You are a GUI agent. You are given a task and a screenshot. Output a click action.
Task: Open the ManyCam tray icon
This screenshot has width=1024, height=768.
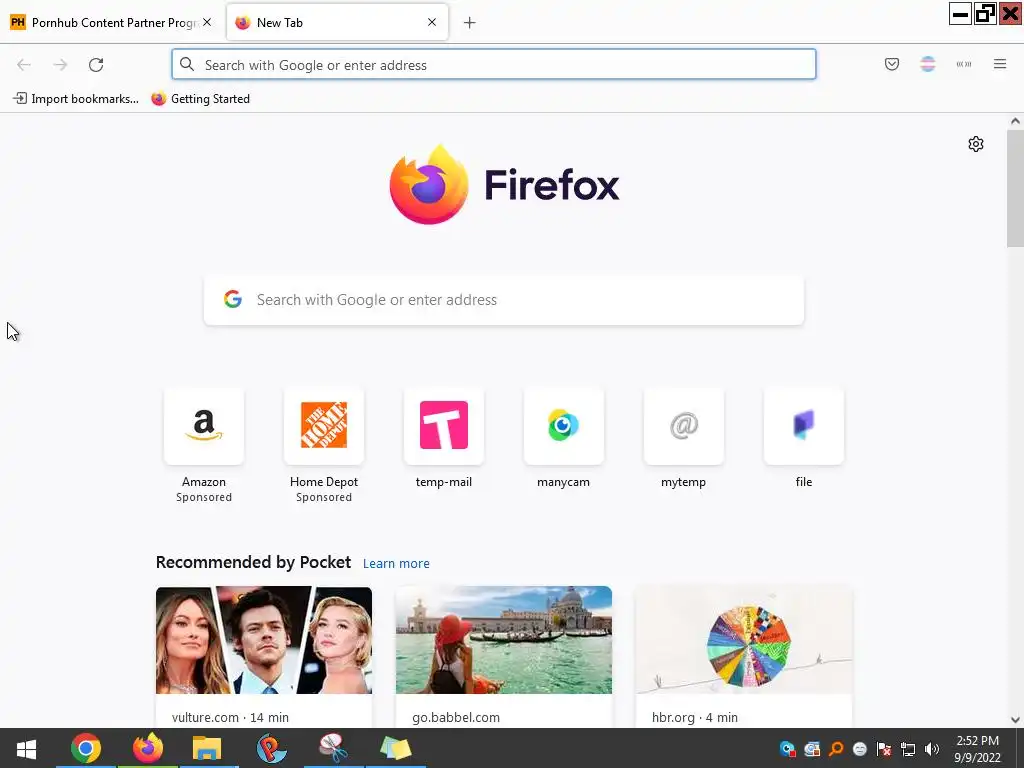pos(787,749)
